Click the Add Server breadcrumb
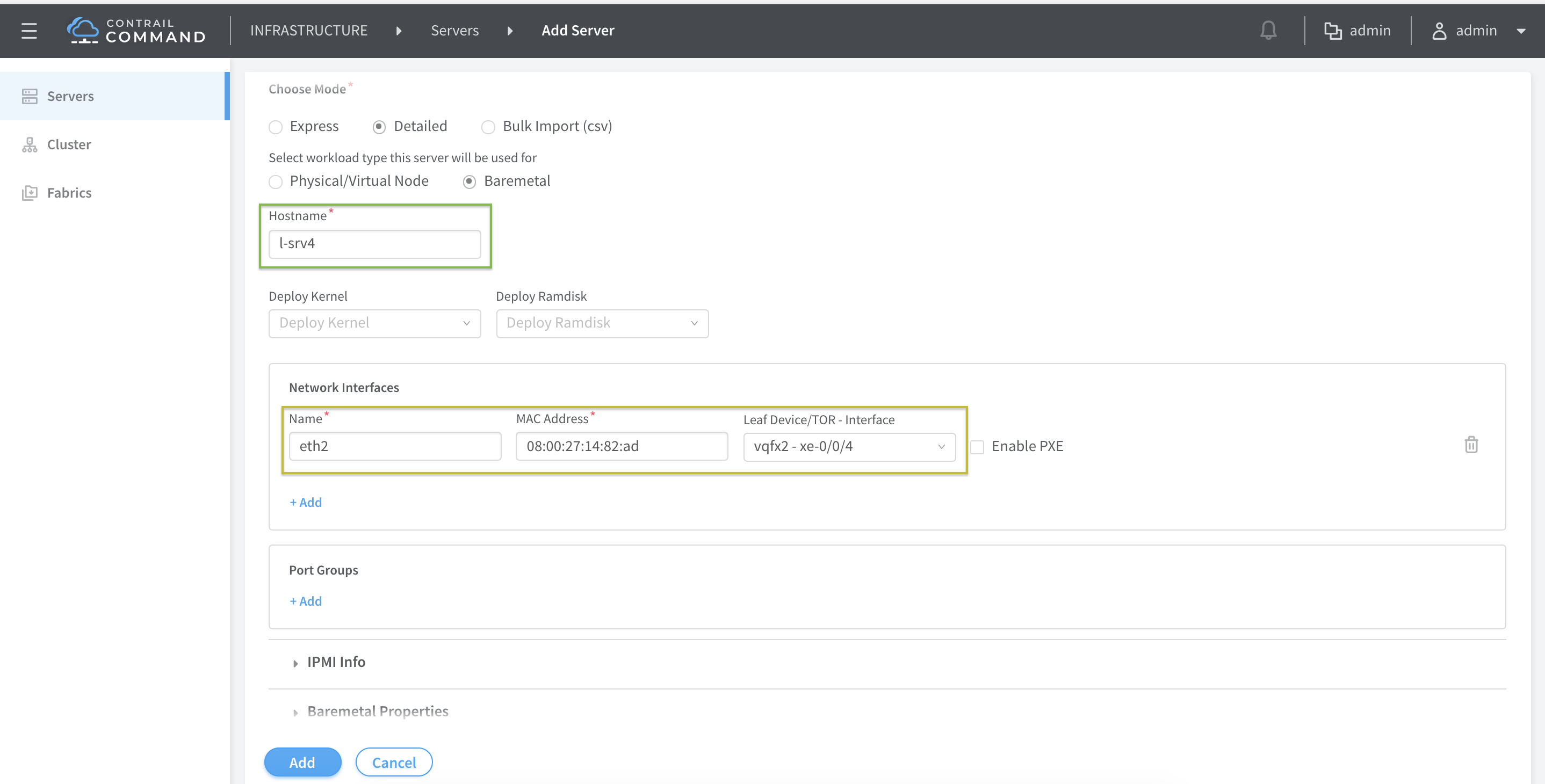The image size is (1545, 784). pyautogui.click(x=577, y=31)
